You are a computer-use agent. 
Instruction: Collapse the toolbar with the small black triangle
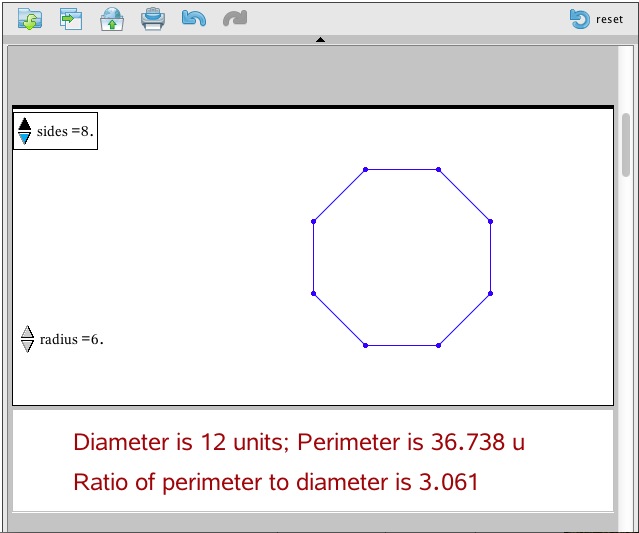pyautogui.click(x=320, y=40)
